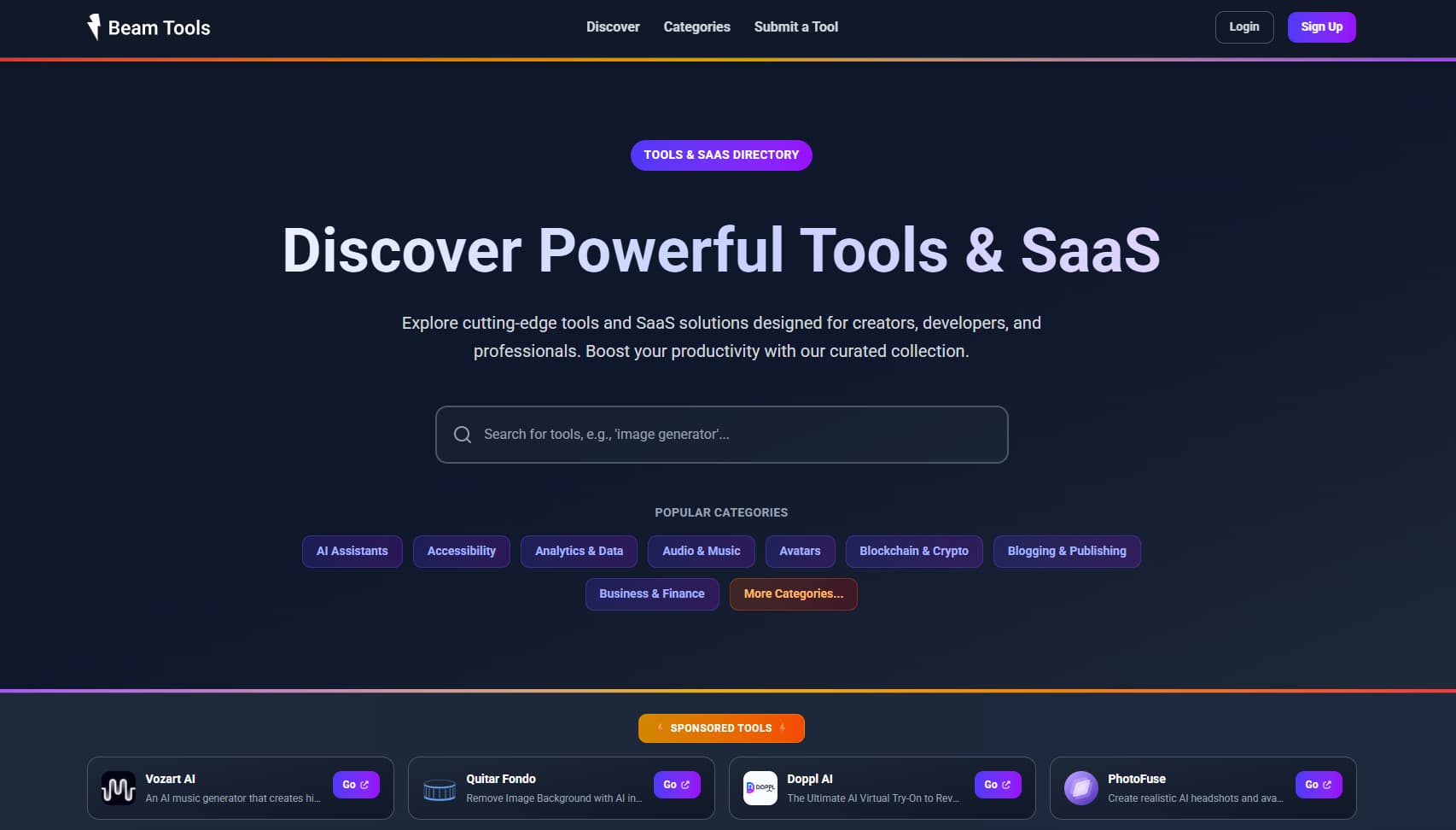This screenshot has width=1456, height=830.
Task: Click the gradient divider bar below the navbar
Action: [728, 59]
